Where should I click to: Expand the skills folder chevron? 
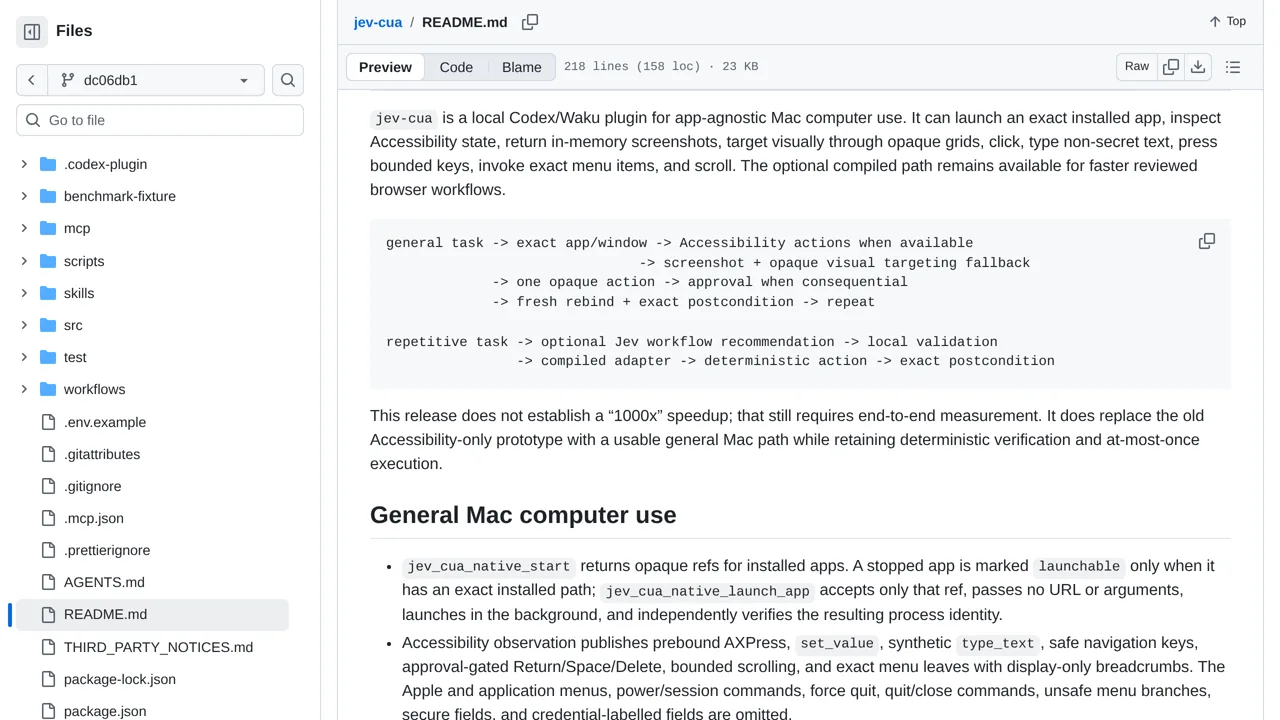[24, 293]
